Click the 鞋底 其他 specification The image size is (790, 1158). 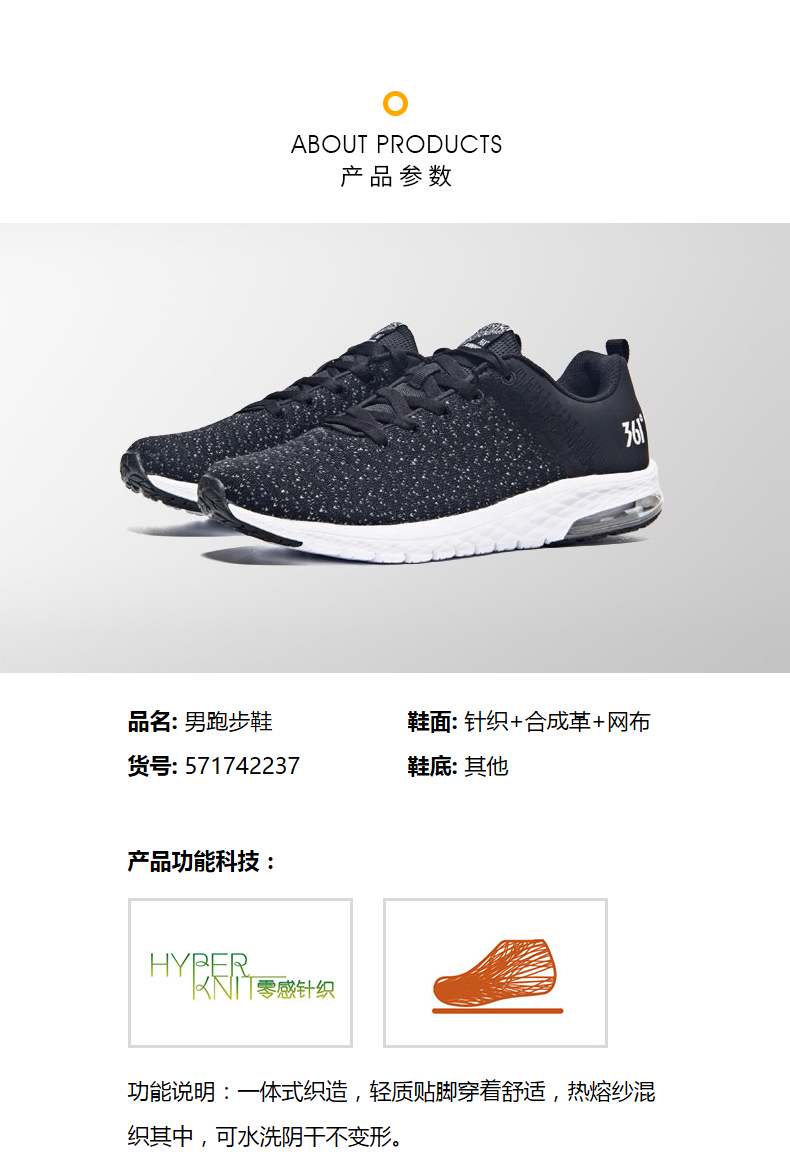(458, 766)
